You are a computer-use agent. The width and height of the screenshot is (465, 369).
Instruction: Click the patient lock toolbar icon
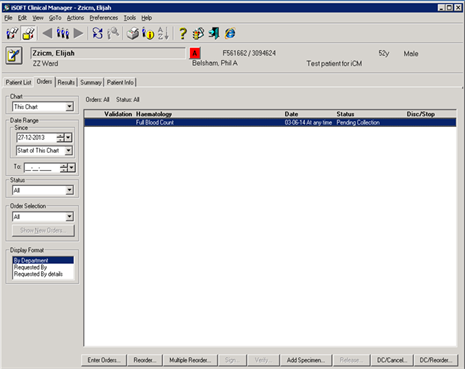[28, 33]
